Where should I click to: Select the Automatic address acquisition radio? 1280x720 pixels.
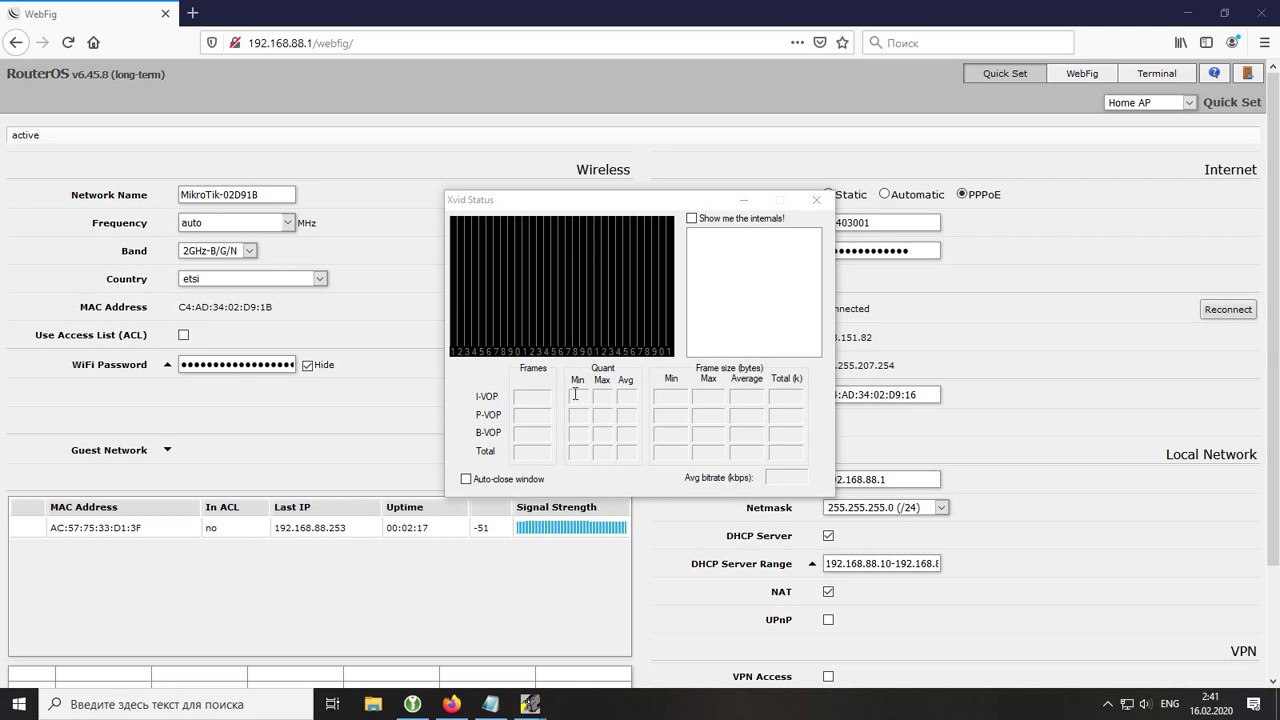[884, 194]
